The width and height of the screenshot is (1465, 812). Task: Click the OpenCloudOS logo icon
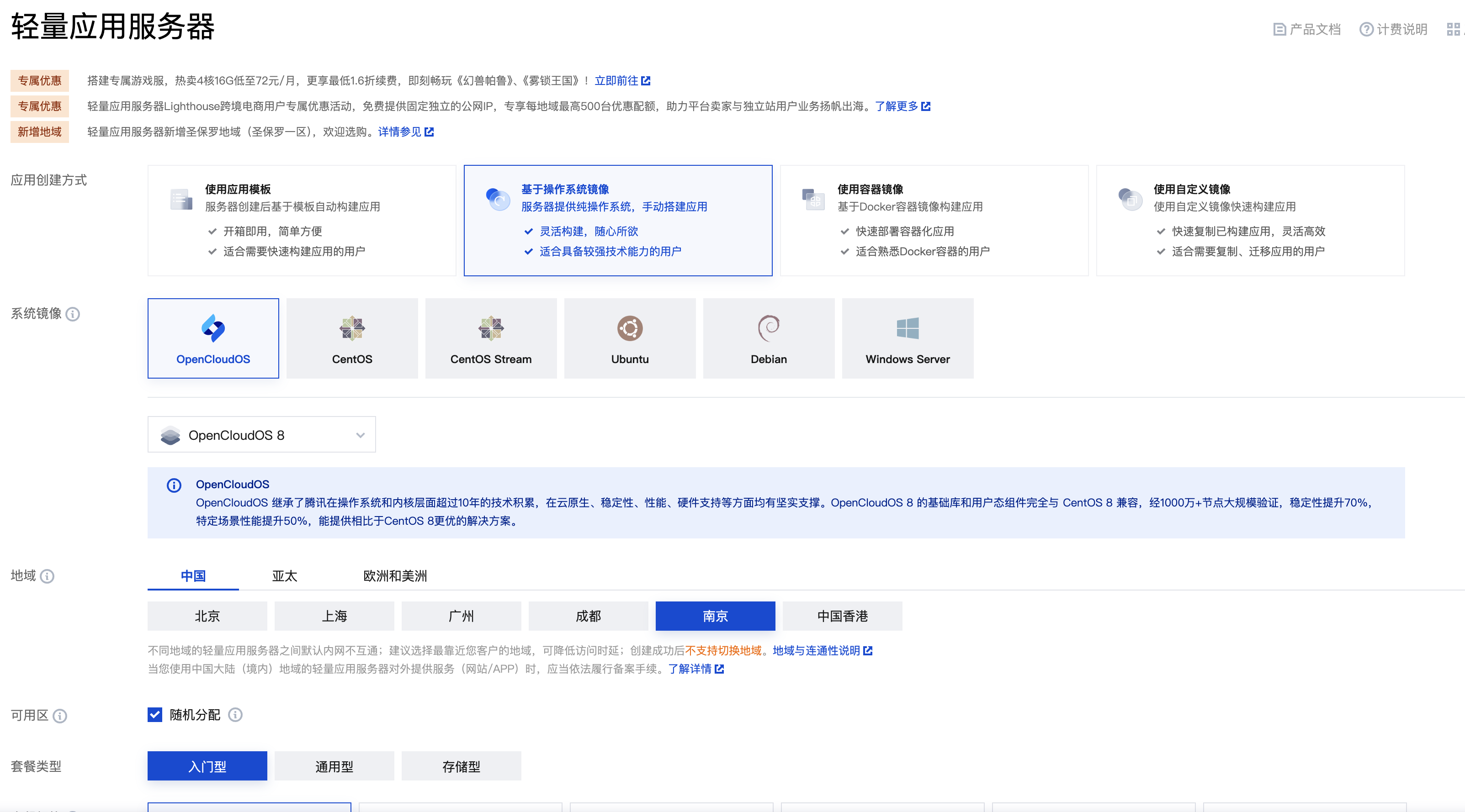tap(213, 328)
